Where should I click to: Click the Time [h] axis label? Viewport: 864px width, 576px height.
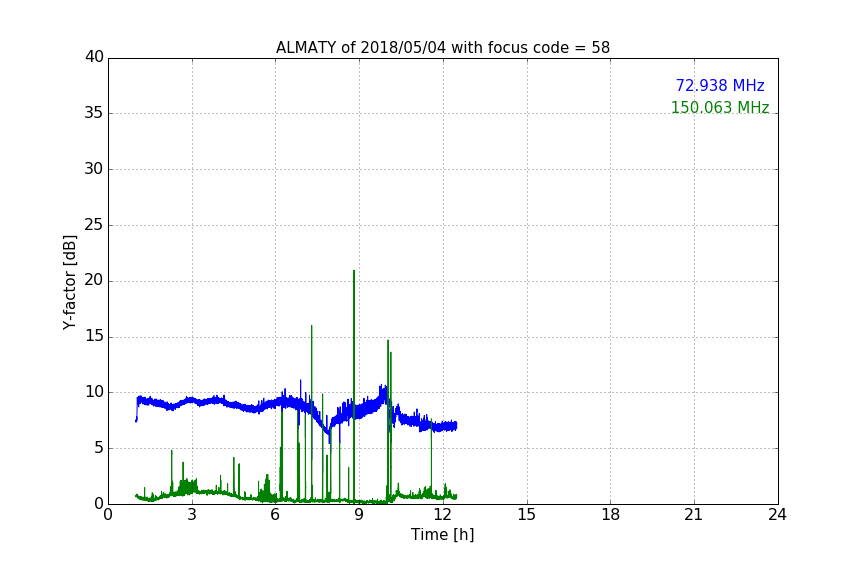442,535
